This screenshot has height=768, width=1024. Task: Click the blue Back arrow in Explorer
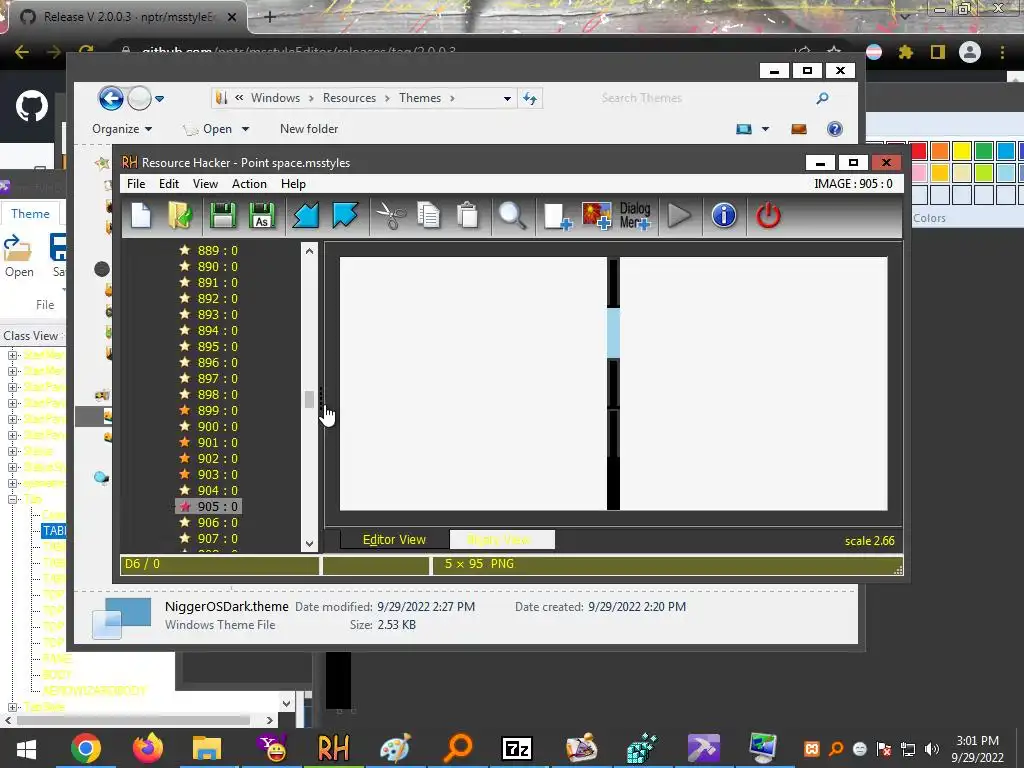point(111,99)
